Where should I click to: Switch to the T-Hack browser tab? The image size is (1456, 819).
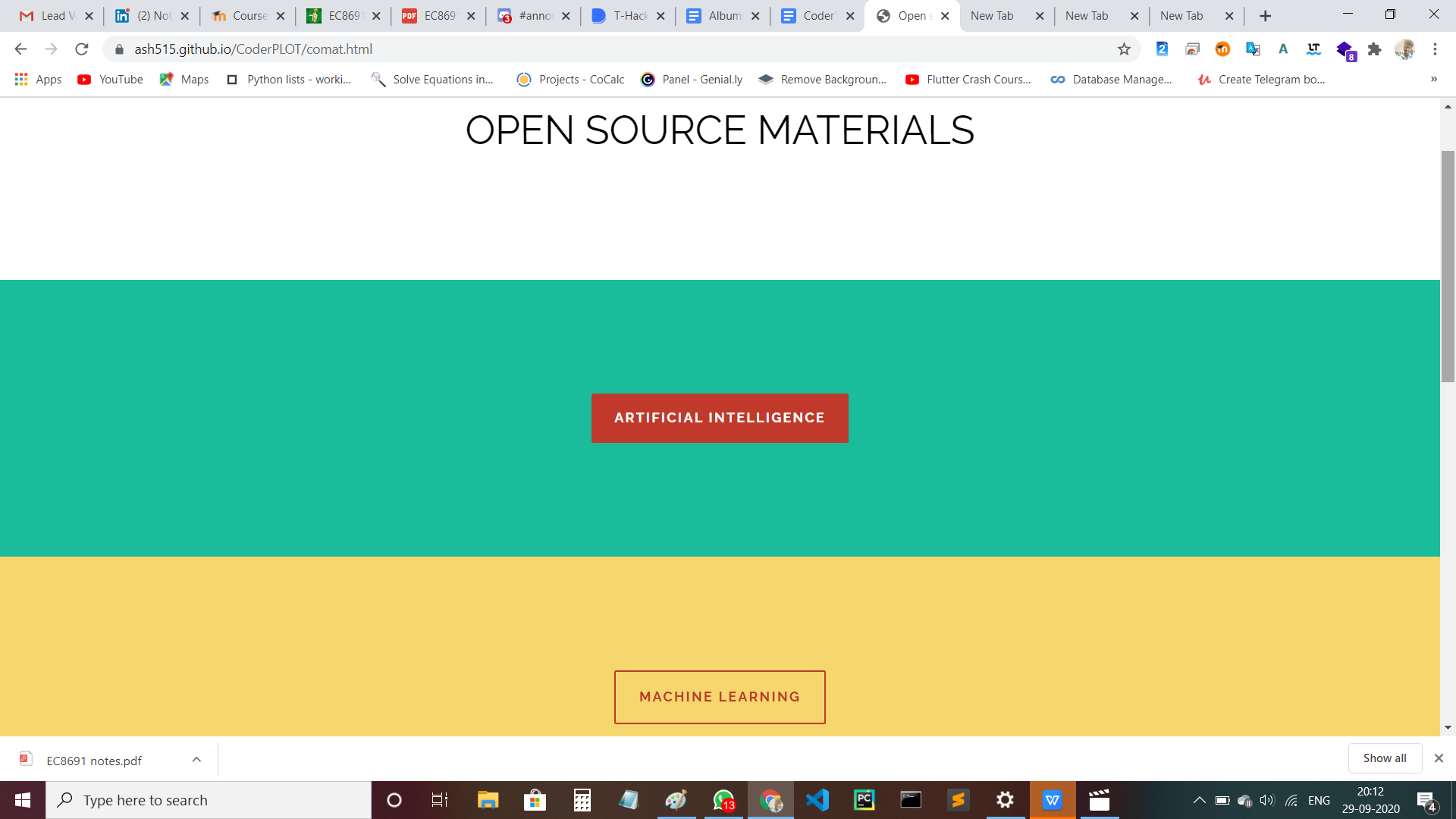pos(628,16)
